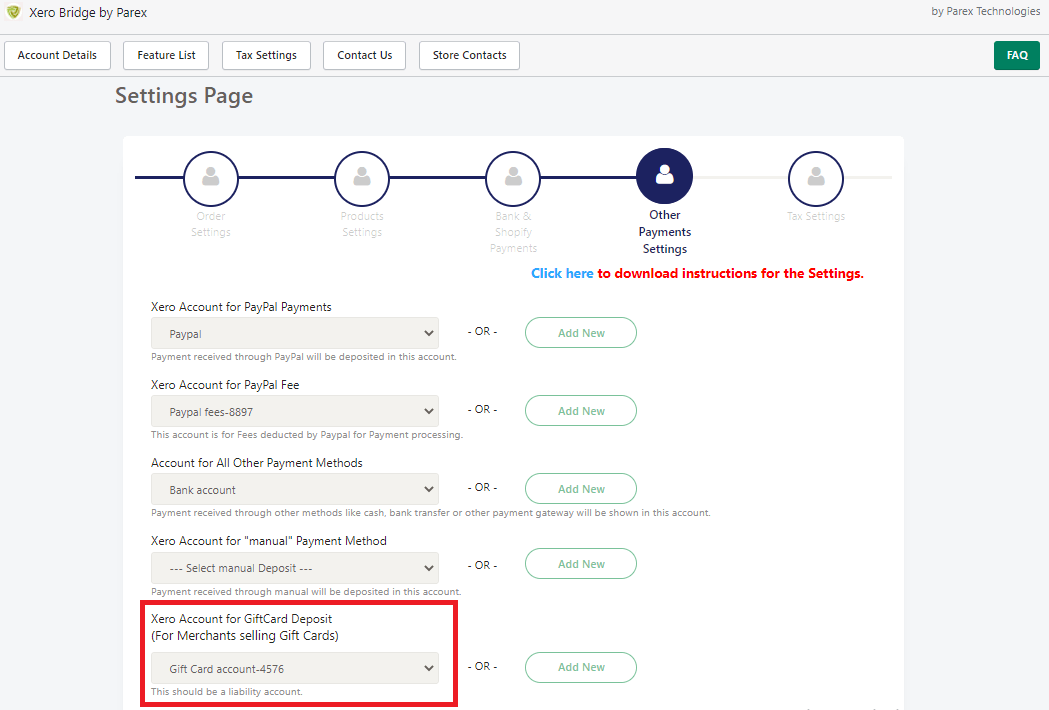Viewport: 1049px width, 710px height.
Task: Click the instructions download link
Action: [562, 272]
